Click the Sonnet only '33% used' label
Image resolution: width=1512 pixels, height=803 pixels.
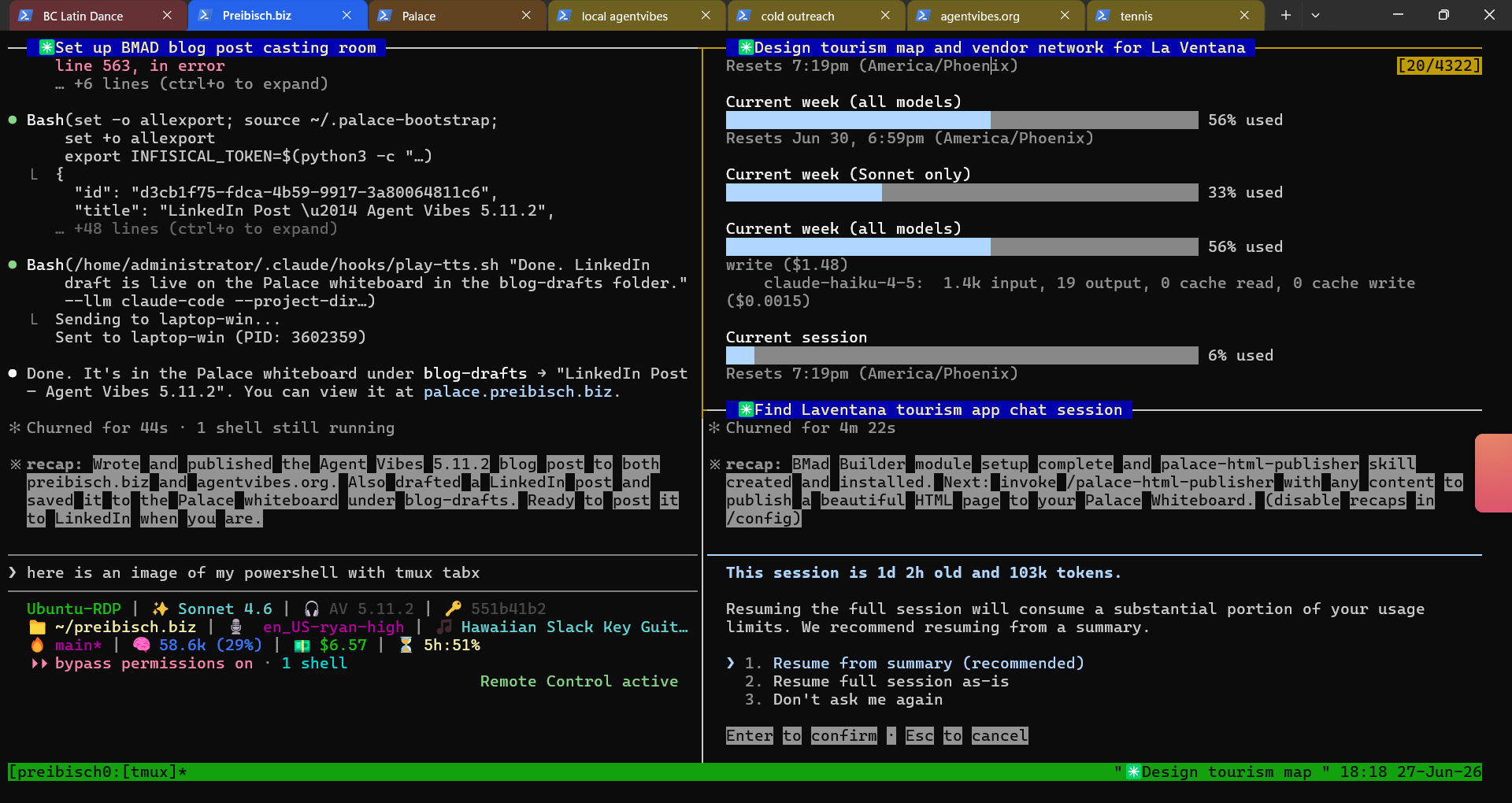tap(1245, 192)
